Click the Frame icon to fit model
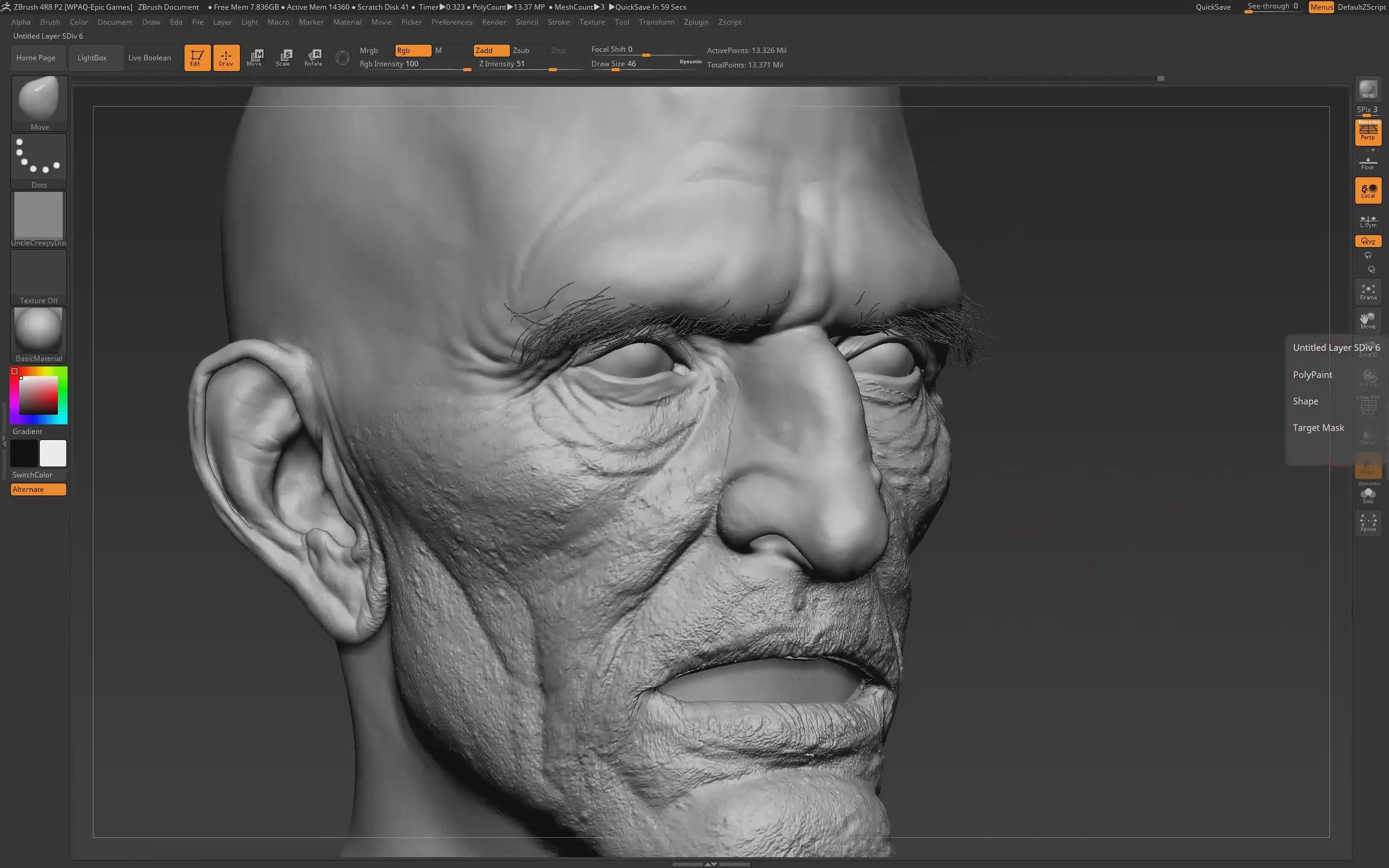The height and width of the screenshot is (868, 1389). click(1368, 292)
